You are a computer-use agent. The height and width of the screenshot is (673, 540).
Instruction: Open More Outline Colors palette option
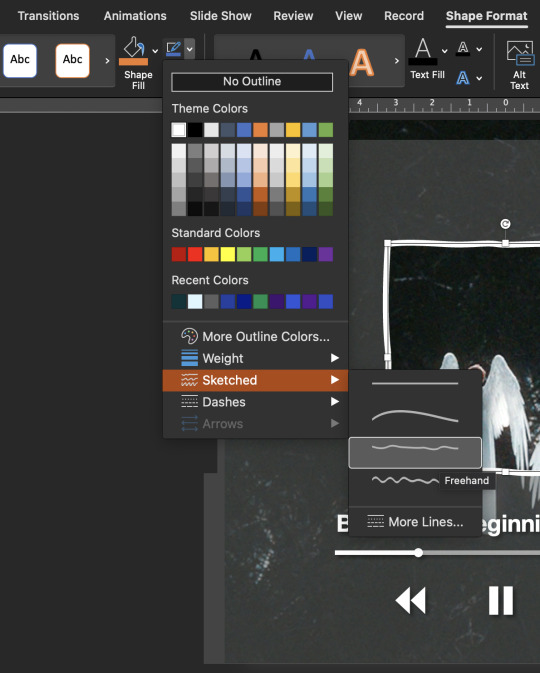click(255, 336)
